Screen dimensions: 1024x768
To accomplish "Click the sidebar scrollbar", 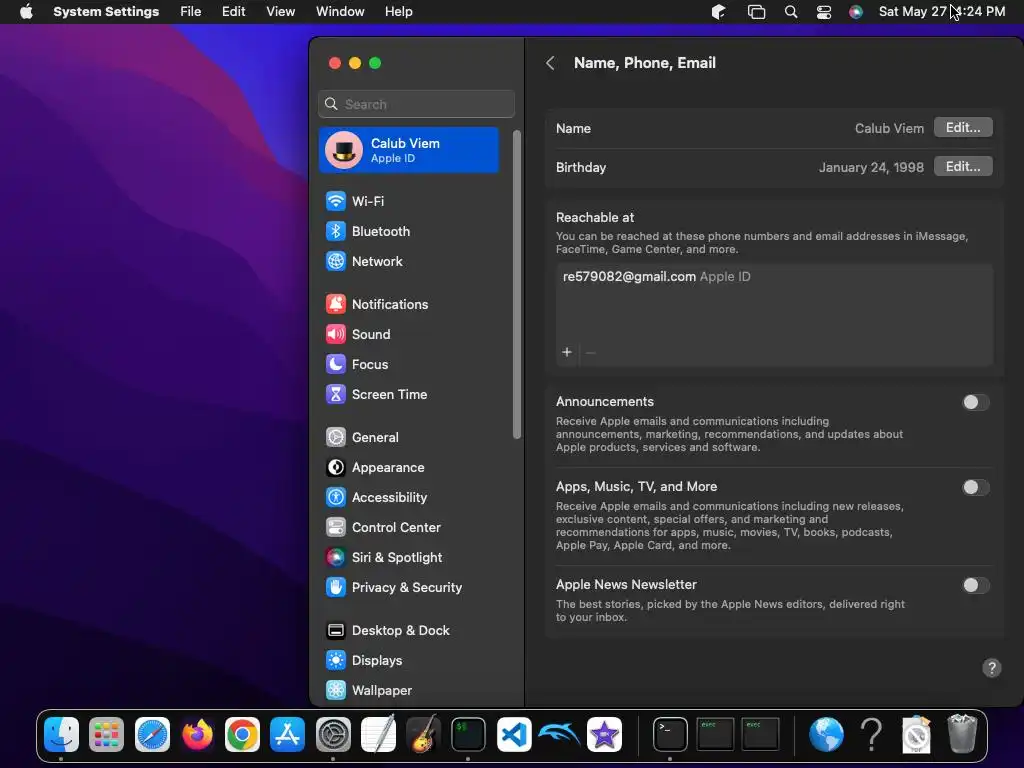I will 517,285.
